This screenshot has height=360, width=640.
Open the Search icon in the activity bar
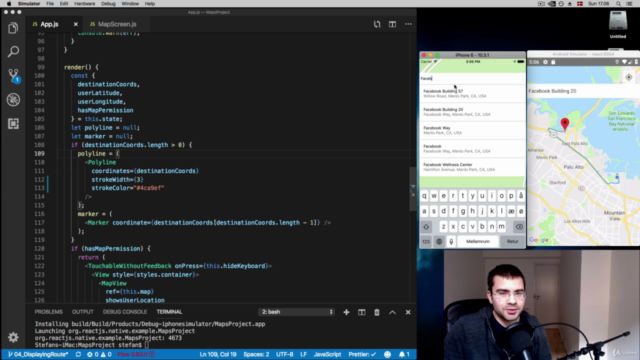(x=13, y=51)
